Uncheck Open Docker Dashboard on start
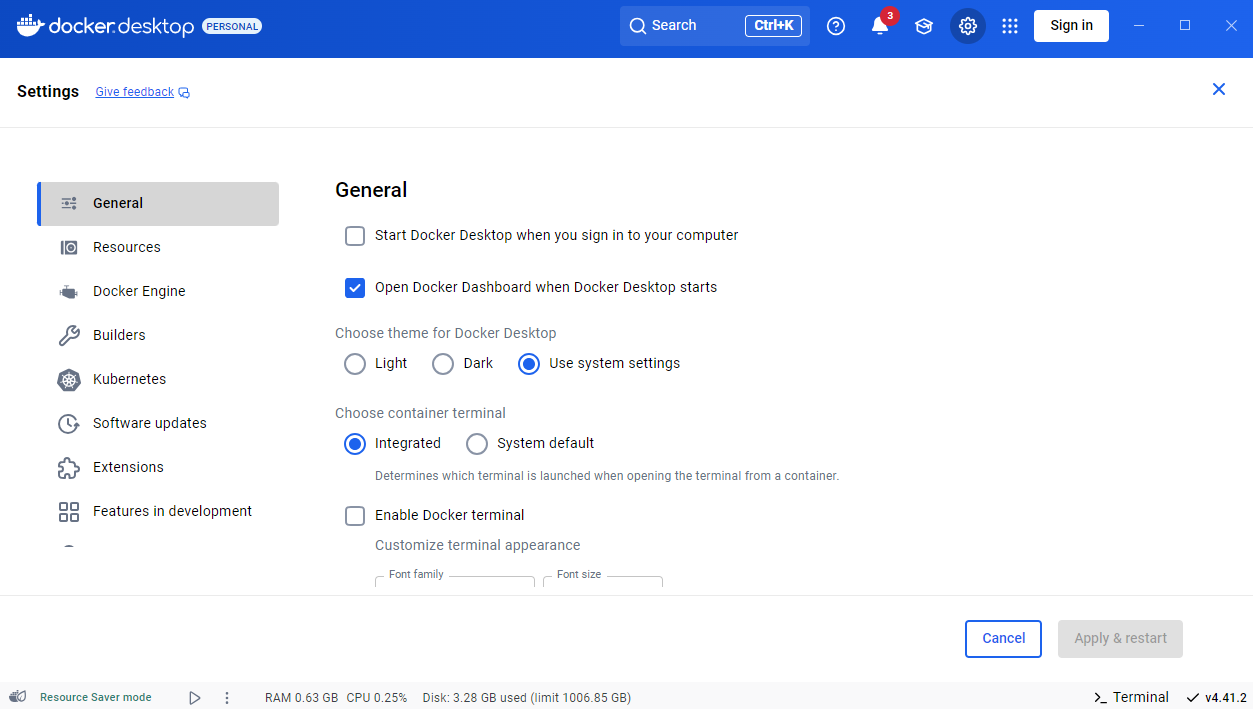 click(355, 288)
